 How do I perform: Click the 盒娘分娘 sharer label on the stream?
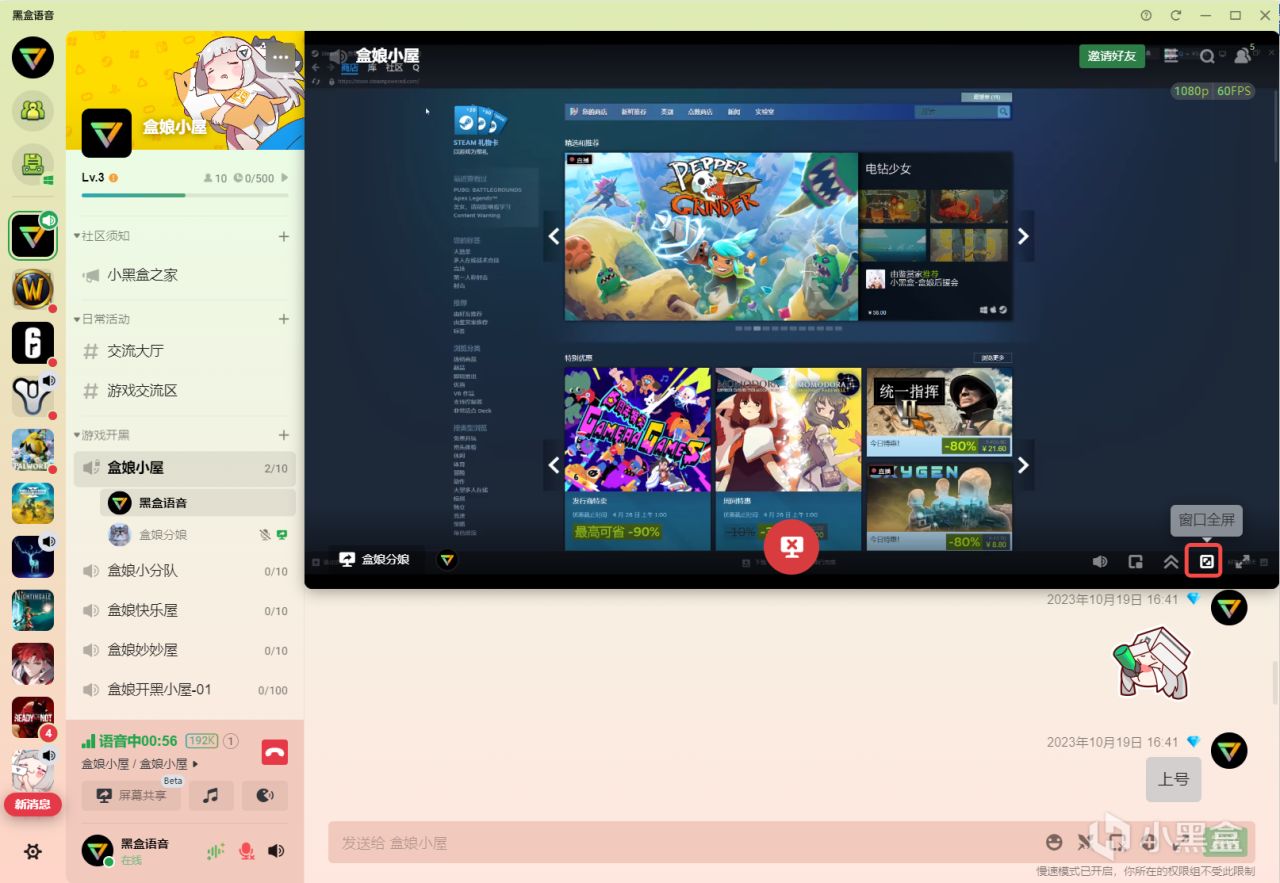[375, 560]
